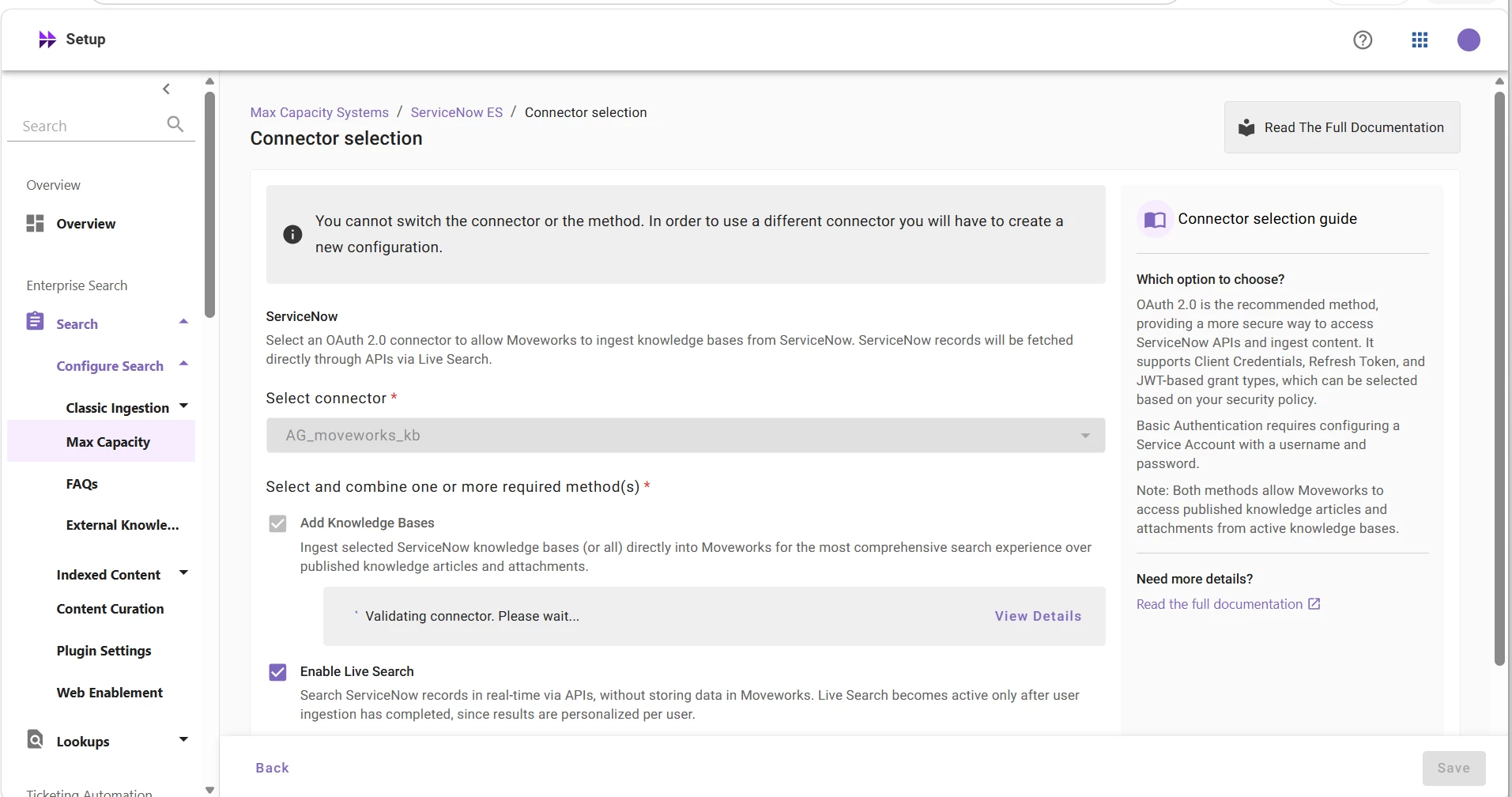1512x797 pixels.
Task: Click the Connector selection guide book icon
Action: coord(1155,219)
